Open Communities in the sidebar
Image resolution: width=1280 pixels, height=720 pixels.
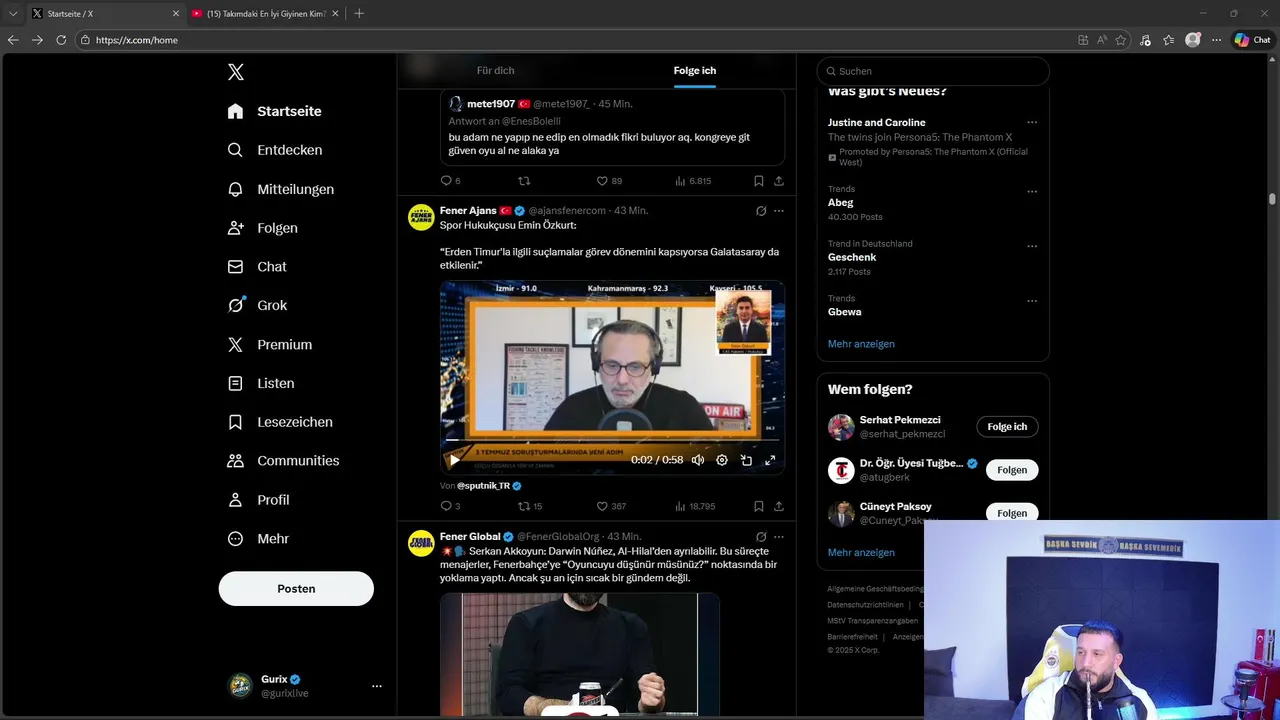tap(283, 461)
